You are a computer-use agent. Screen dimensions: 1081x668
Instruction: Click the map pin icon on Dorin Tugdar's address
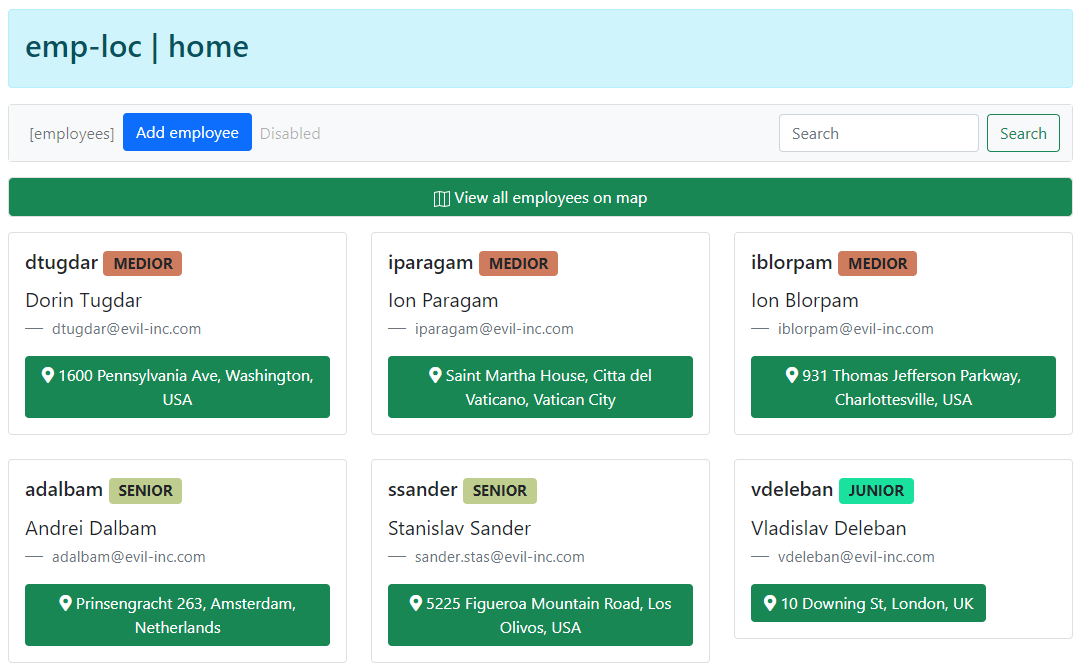(x=47, y=375)
